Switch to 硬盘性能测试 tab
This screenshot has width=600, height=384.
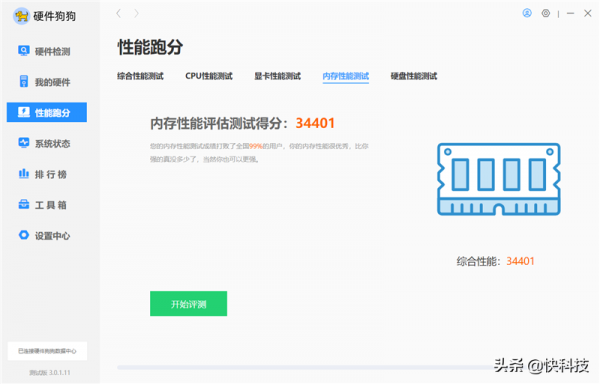pyautogui.click(x=414, y=76)
